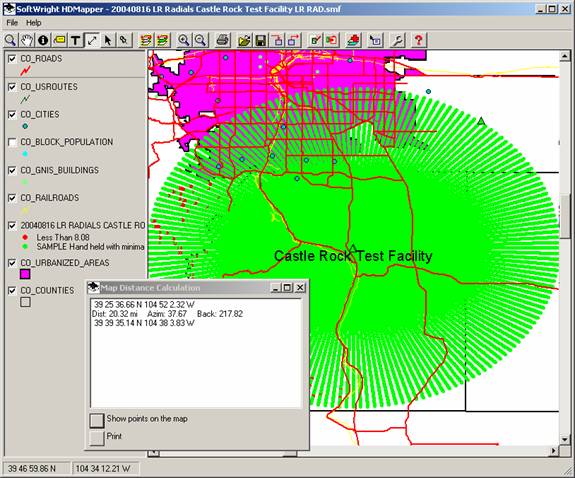
Task: Click the red question mark help icon
Action: [x=418, y=40]
